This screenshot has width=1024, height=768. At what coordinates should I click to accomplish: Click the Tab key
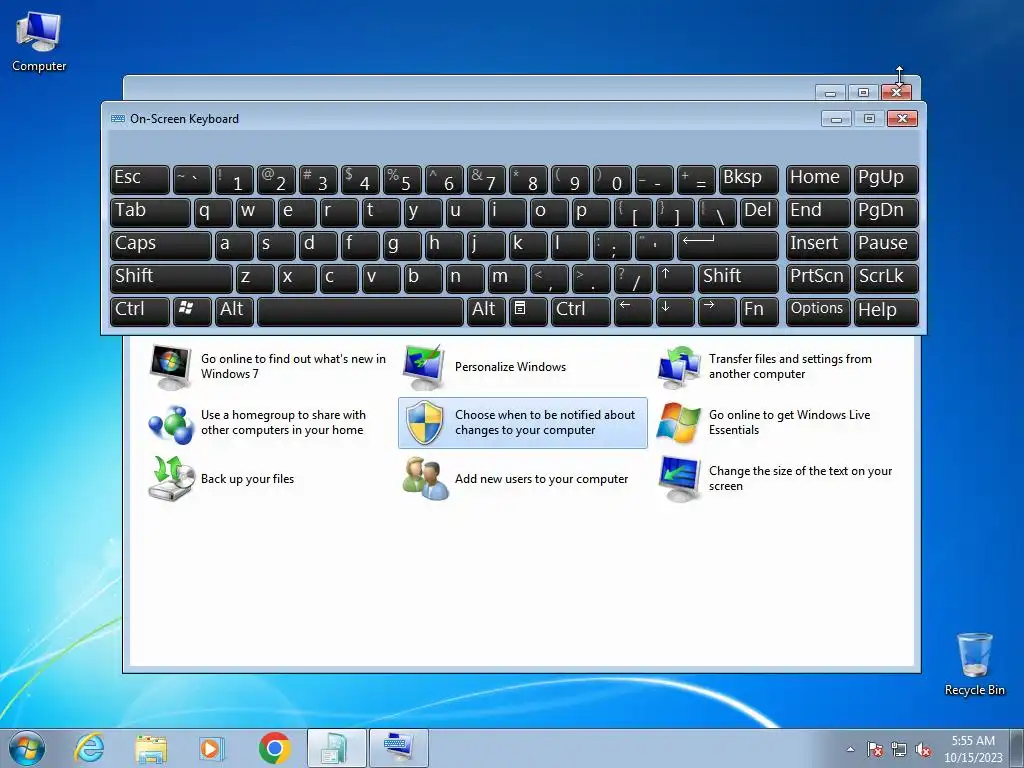[150, 212]
